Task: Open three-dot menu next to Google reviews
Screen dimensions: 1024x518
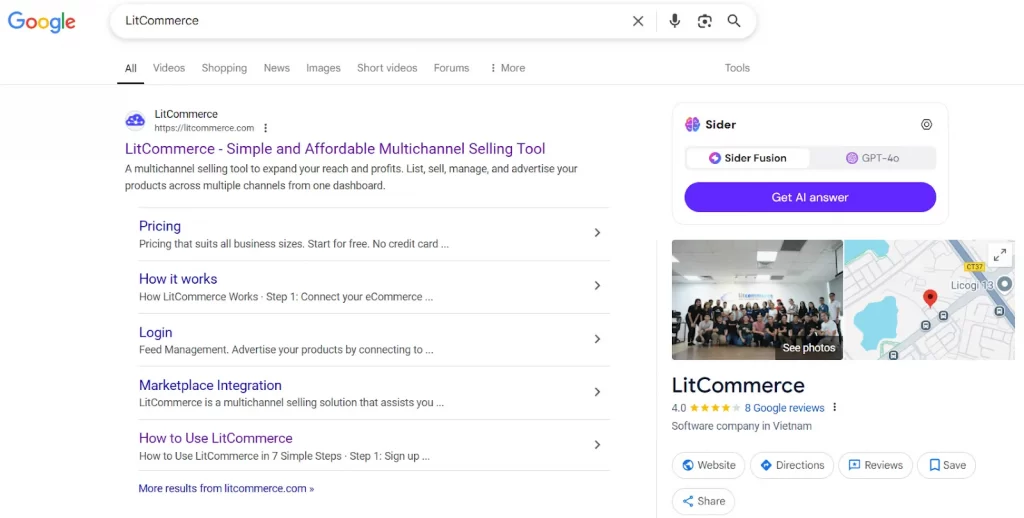Action: [834, 408]
